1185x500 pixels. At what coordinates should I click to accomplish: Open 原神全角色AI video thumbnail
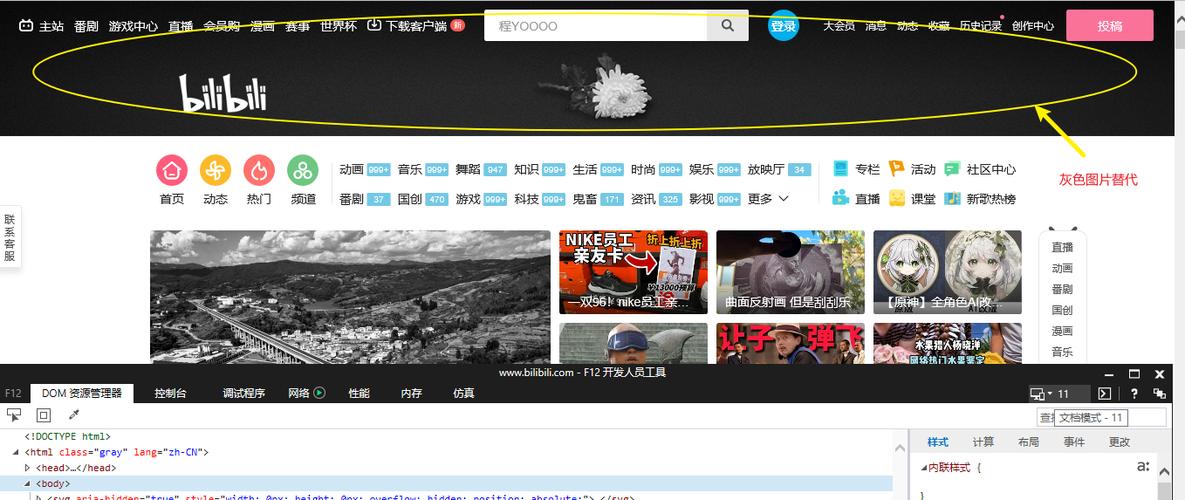[x=948, y=272]
